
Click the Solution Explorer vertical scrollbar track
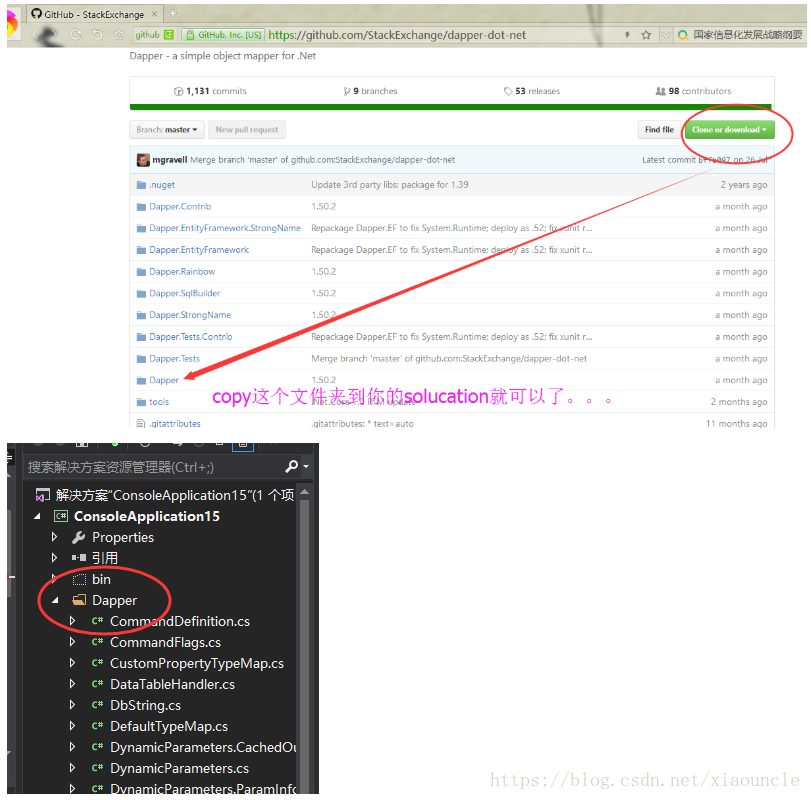[x=305, y=646]
